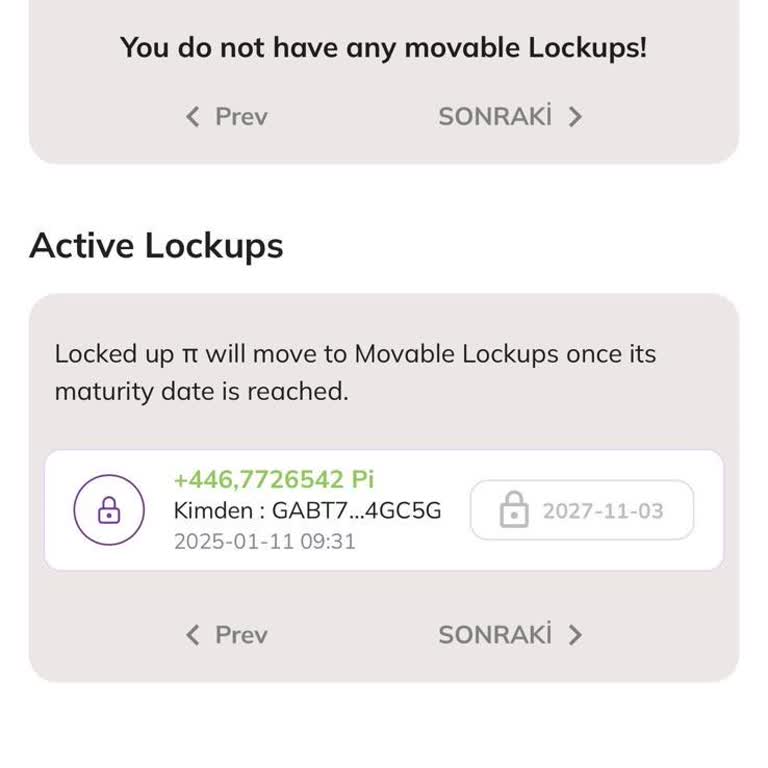Tap the gray lock icon beside 2027-11-03

pos(514,510)
